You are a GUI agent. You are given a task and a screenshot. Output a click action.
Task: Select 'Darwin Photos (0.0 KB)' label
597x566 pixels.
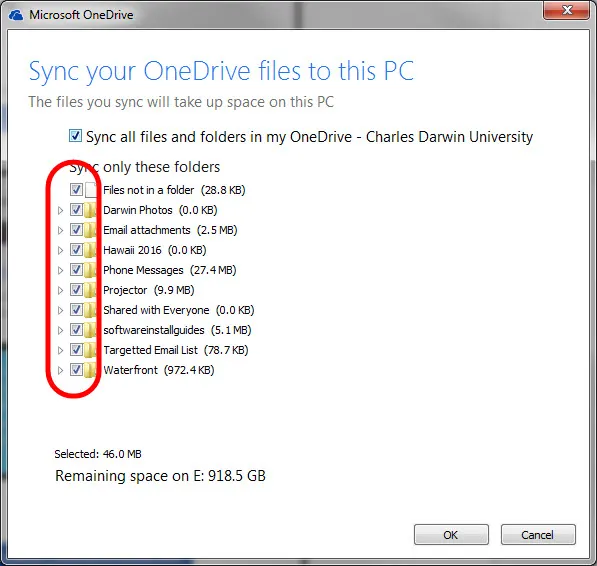(x=160, y=210)
